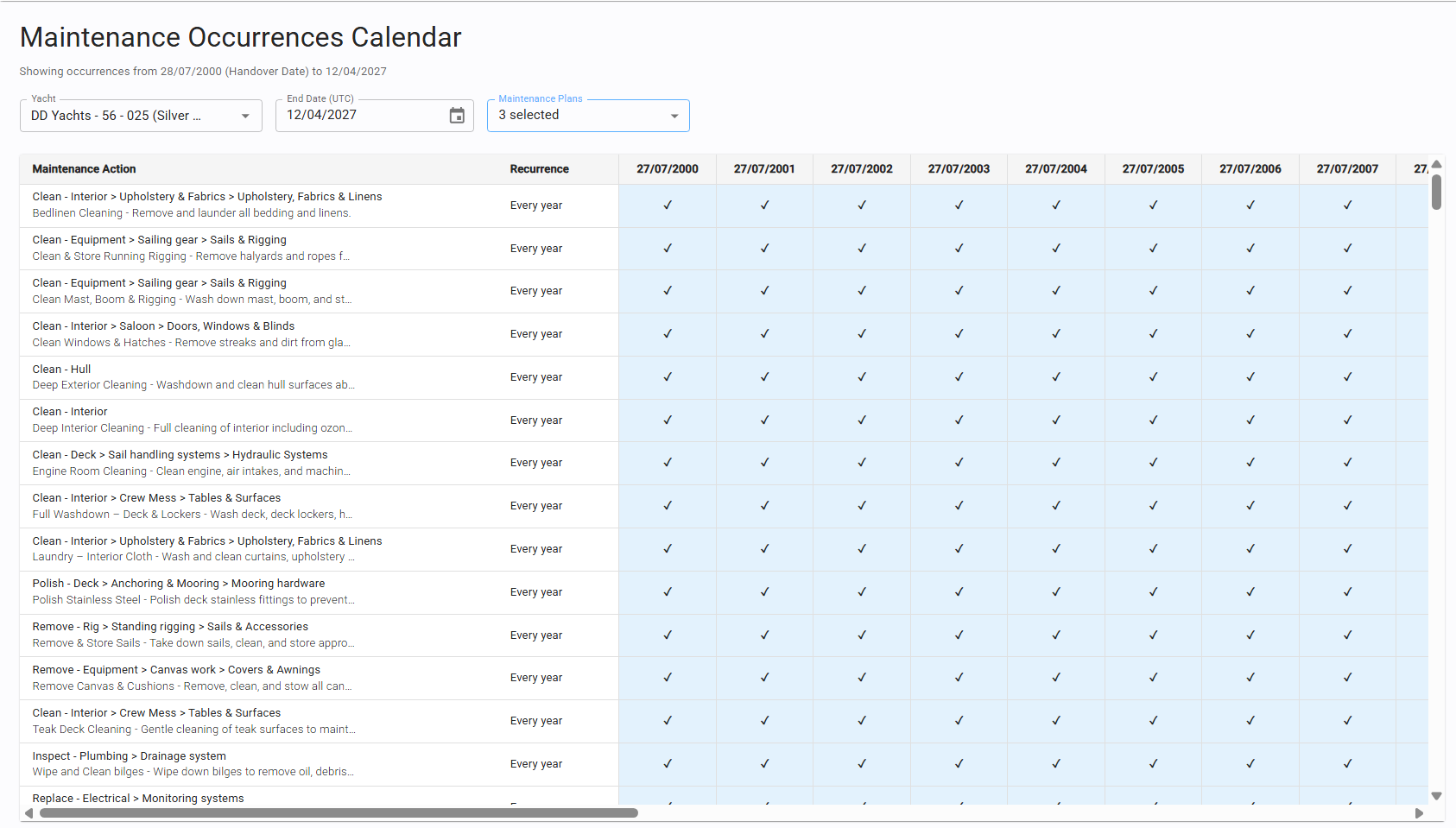The width and height of the screenshot is (1456, 828).
Task: Click the horizontal scrollbar right arrow
Action: [1419, 813]
